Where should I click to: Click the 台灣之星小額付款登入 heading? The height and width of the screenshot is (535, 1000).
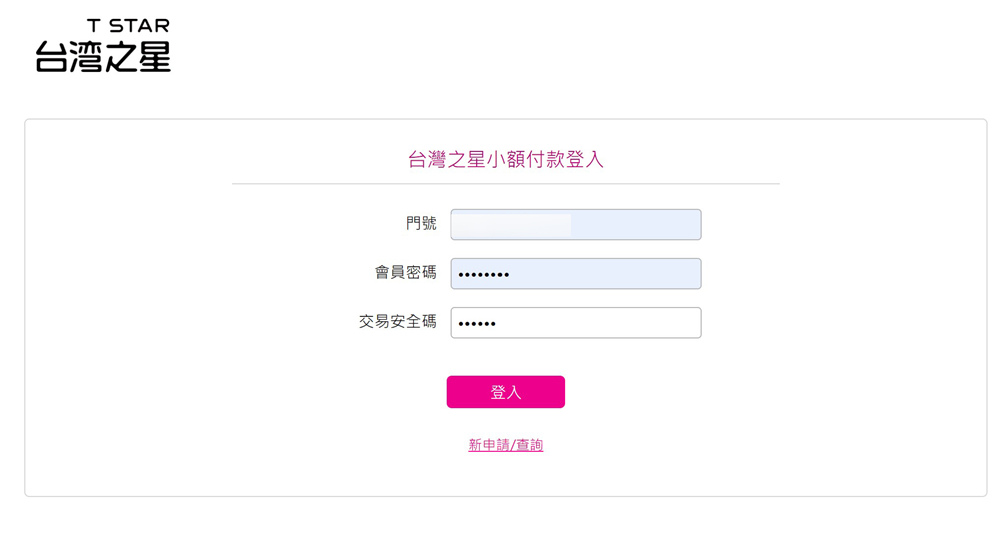pyautogui.click(x=505, y=160)
